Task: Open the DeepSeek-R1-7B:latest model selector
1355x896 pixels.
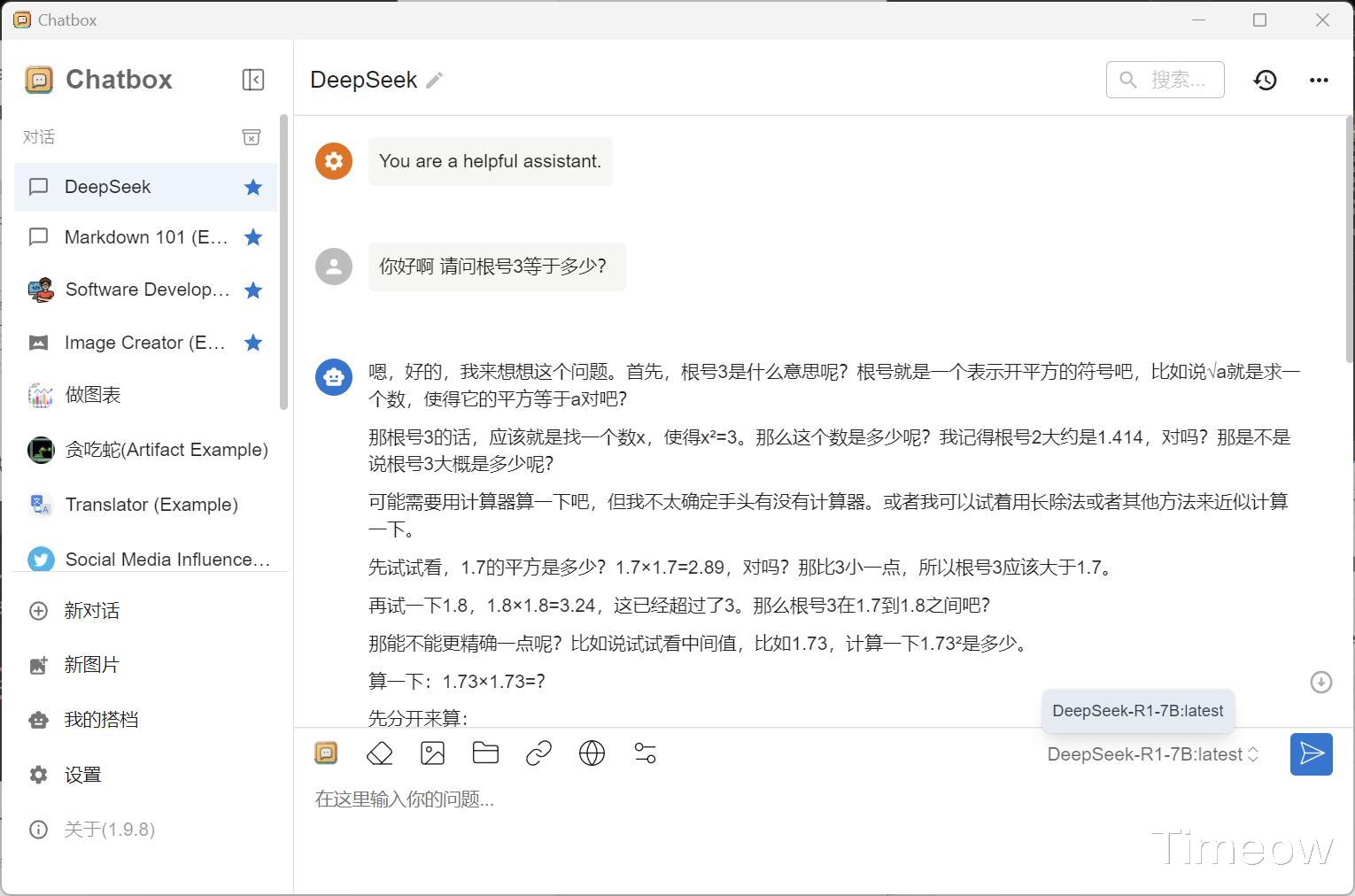Action: (1153, 754)
